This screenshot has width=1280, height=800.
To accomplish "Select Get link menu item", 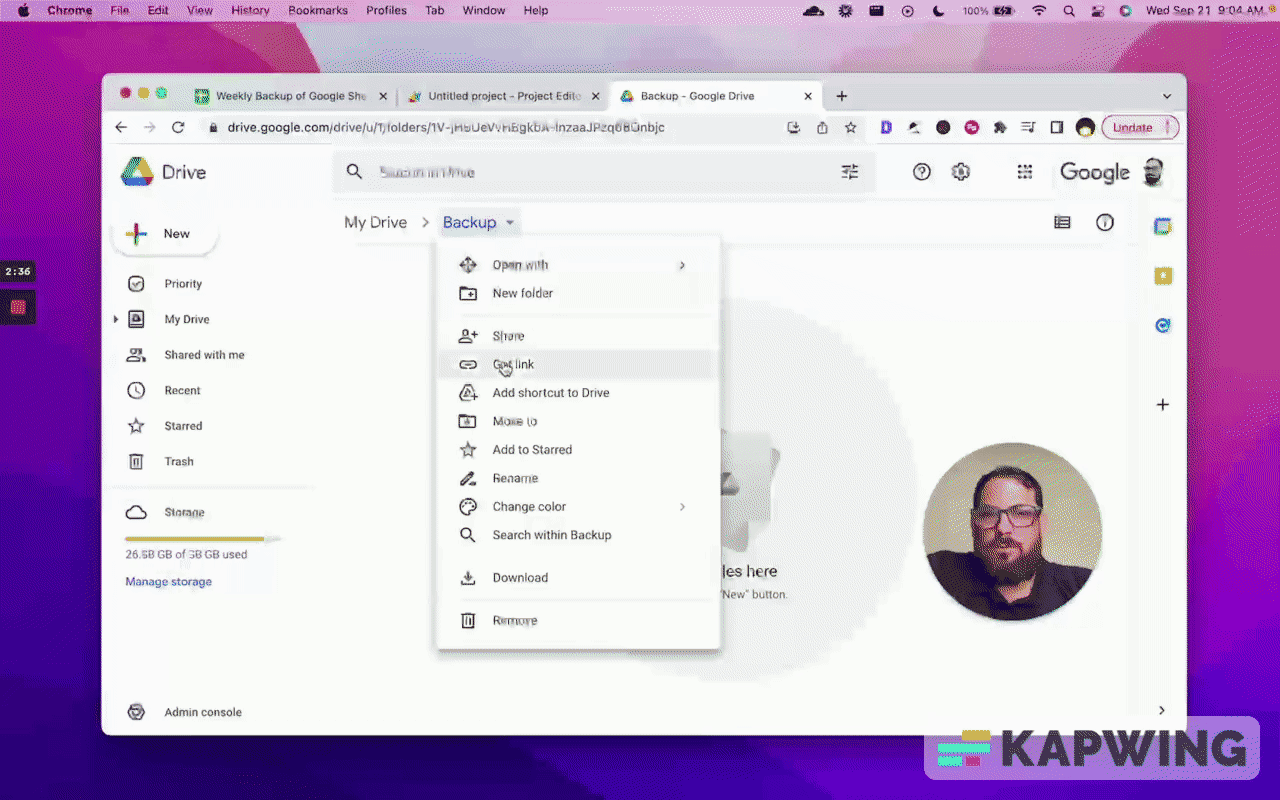I will tap(578, 364).
